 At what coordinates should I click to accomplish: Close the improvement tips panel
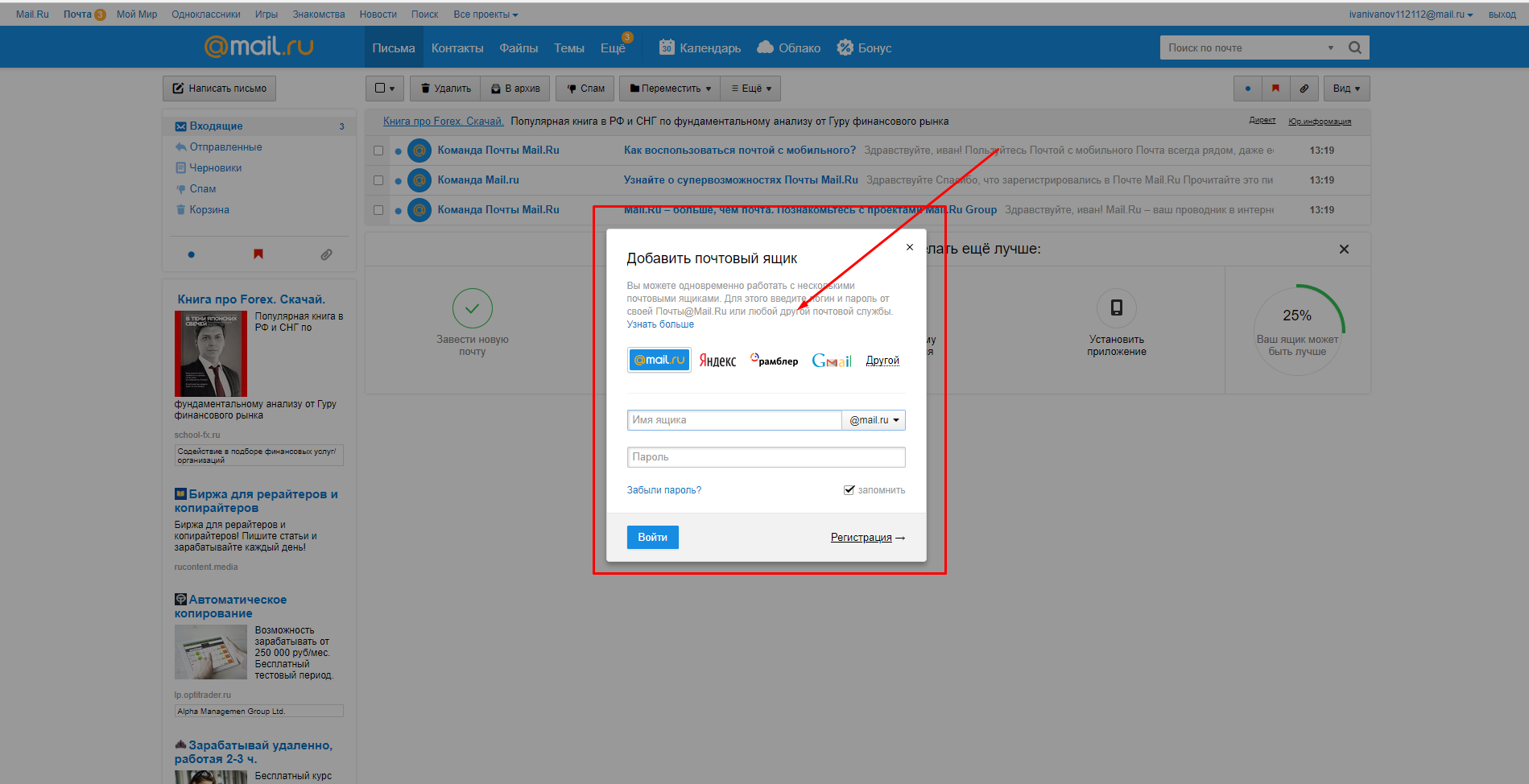(x=1344, y=250)
